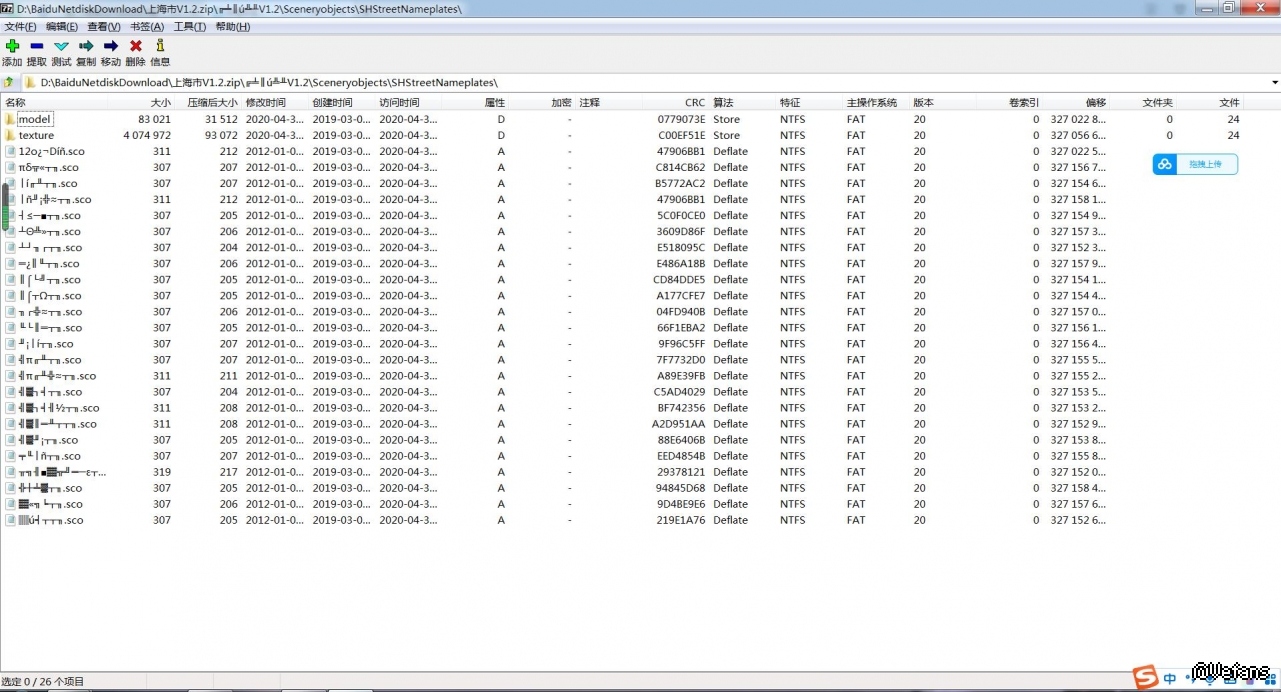Toggle Chinese input mode (中) indicator

pyautogui.click(x=1170, y=678)
